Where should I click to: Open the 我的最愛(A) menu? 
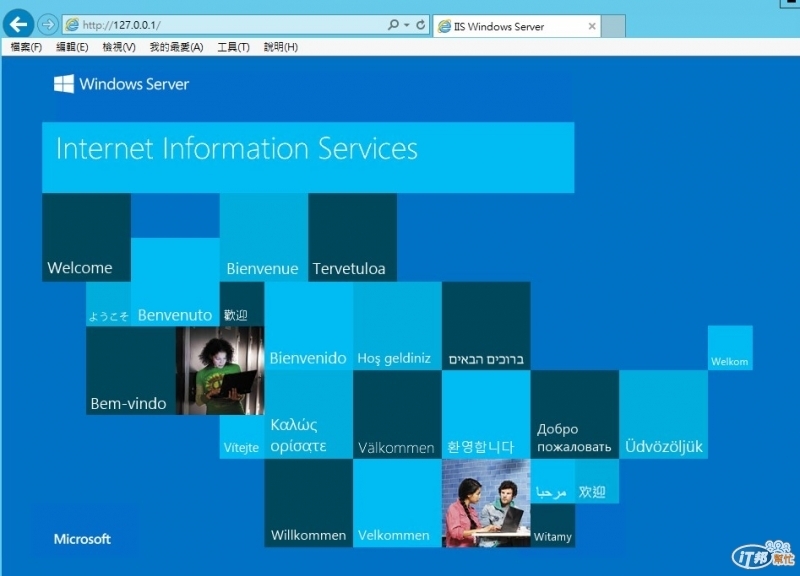[x=177, y=47]
